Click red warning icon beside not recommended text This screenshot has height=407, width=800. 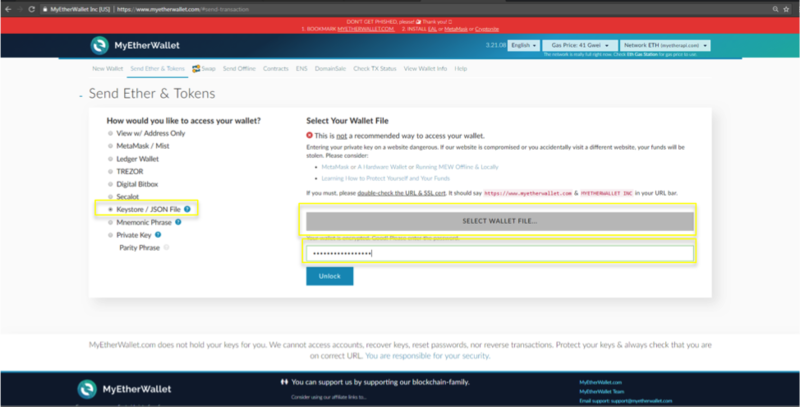tap(309, 136)
